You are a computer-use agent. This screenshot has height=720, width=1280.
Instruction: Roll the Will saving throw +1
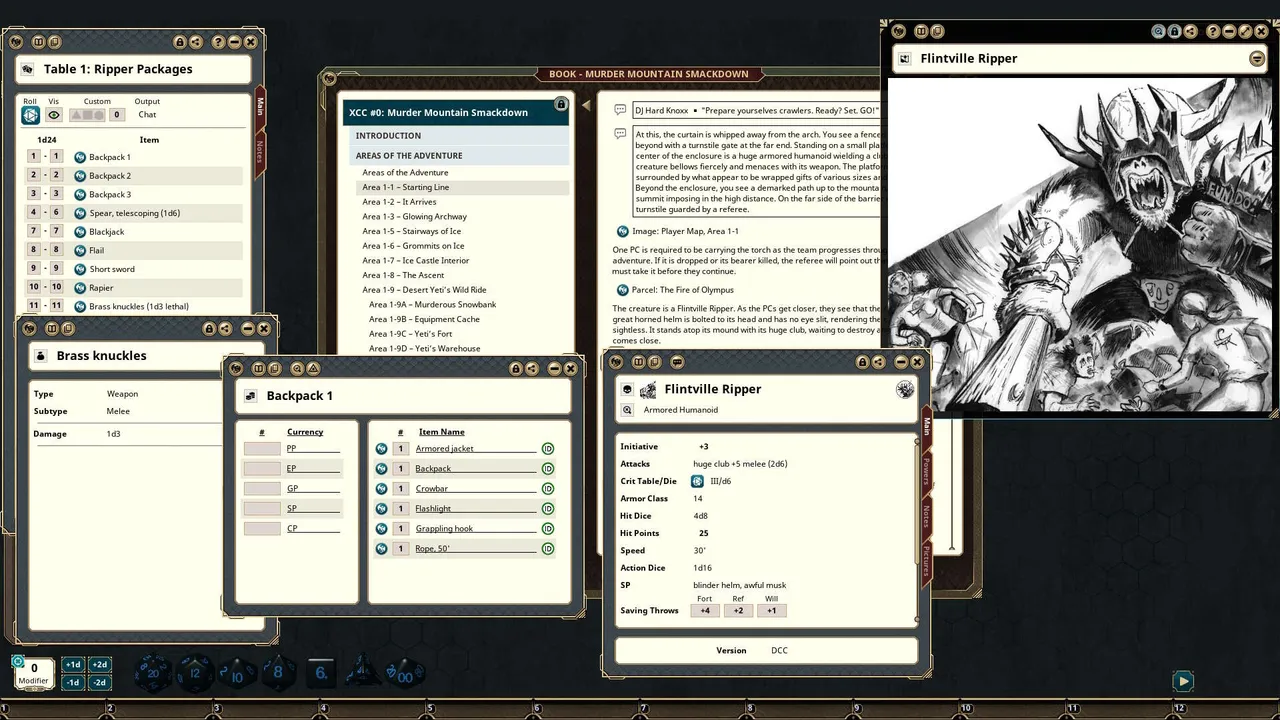[x=772, y=610]
